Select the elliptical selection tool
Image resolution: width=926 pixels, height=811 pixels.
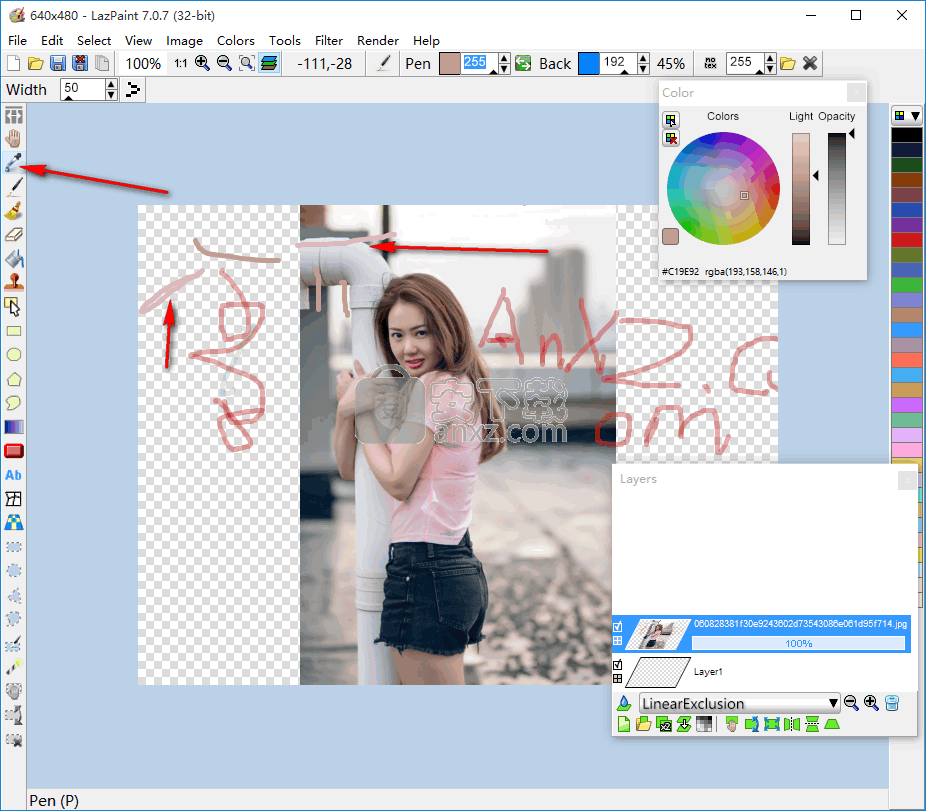(13, 571)
